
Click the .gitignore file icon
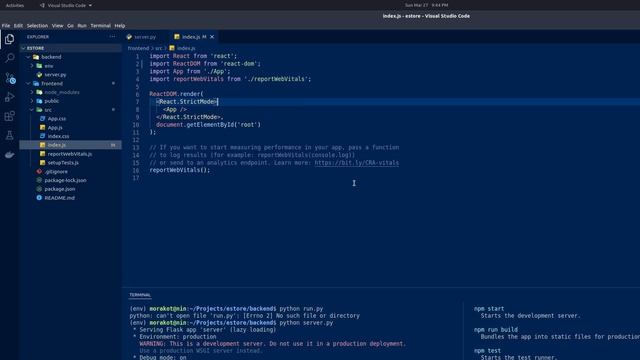click(39, 171)
